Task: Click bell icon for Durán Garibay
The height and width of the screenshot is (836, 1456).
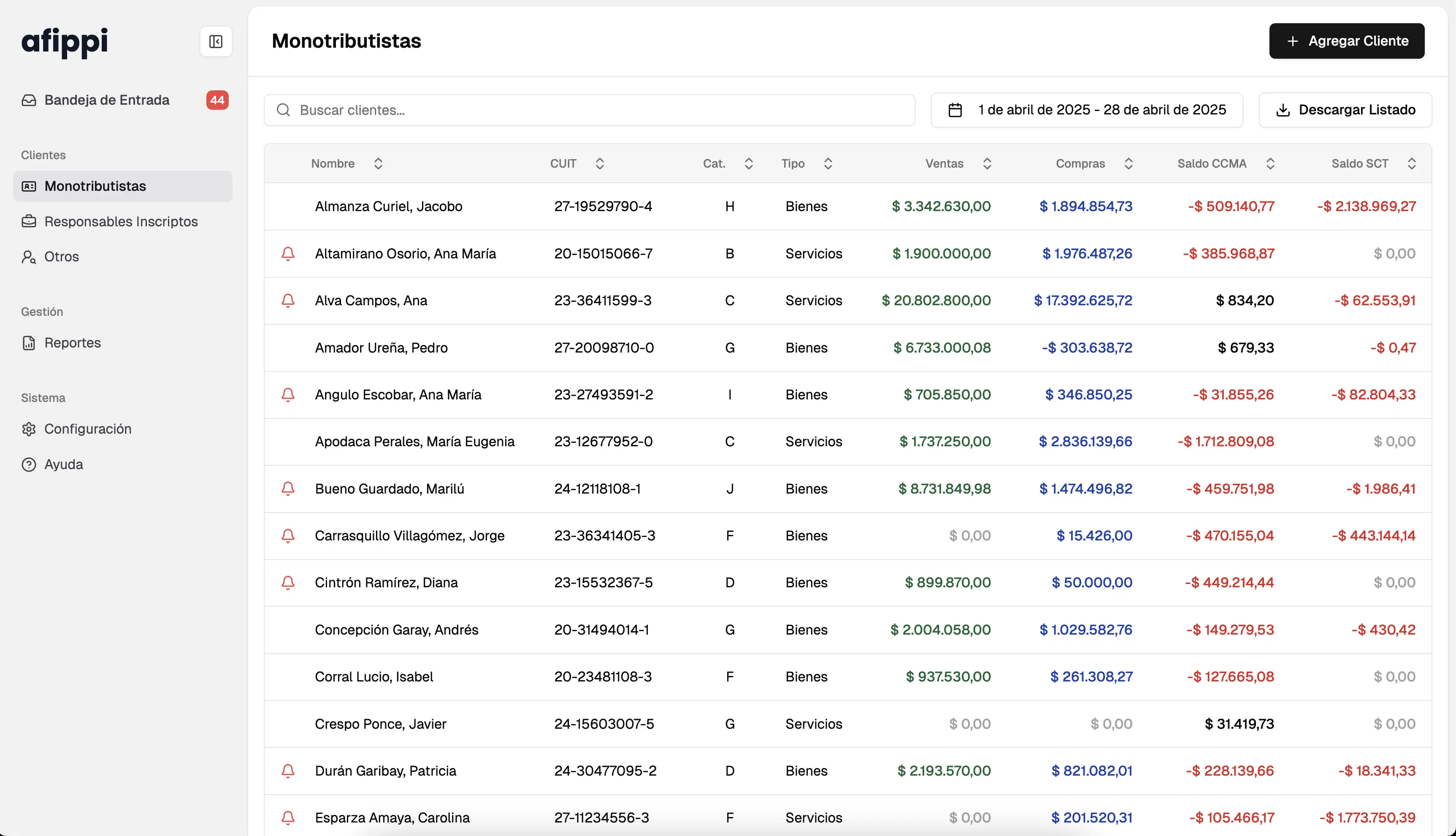Action: click(x=288, y=771)
